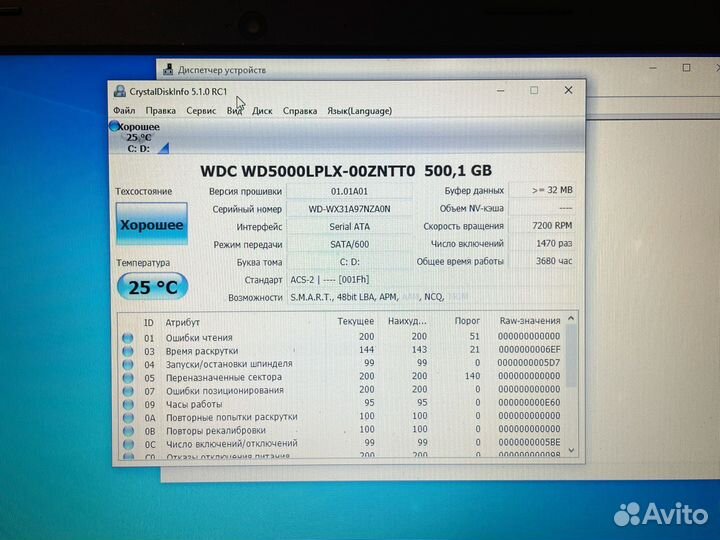Open the Справка menu
This screenshot has height=540, width=720.
pos(300,111)
